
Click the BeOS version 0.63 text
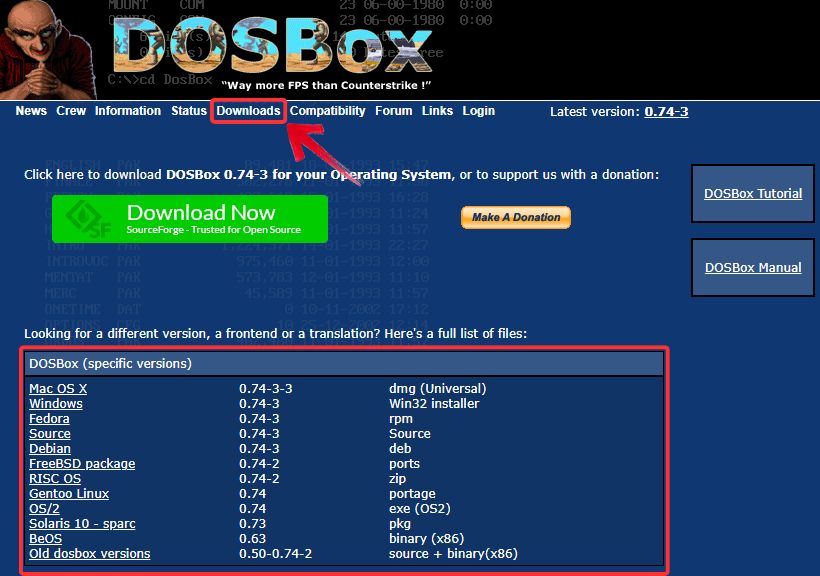(x=253, y=539)
